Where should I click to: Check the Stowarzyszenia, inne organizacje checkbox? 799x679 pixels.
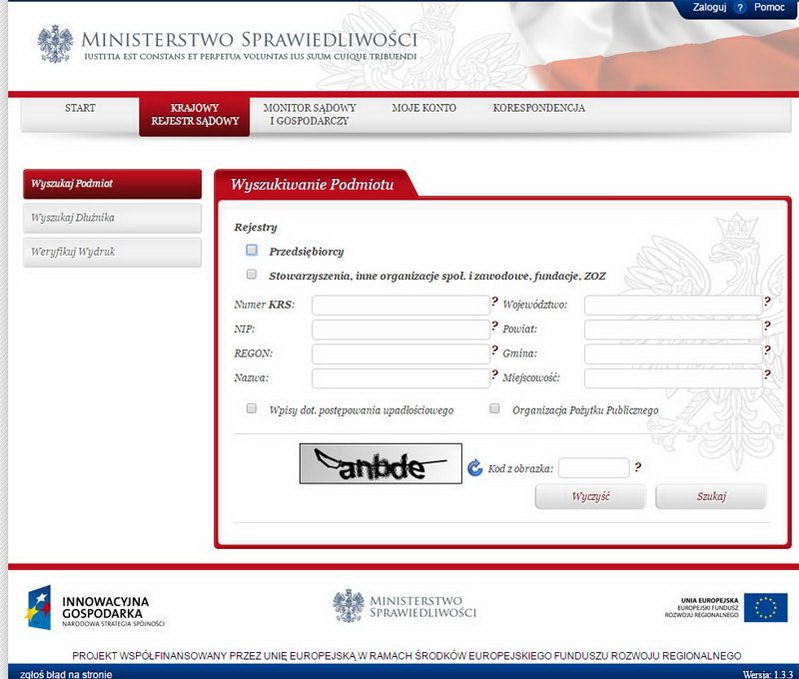(x=251, y=274)
